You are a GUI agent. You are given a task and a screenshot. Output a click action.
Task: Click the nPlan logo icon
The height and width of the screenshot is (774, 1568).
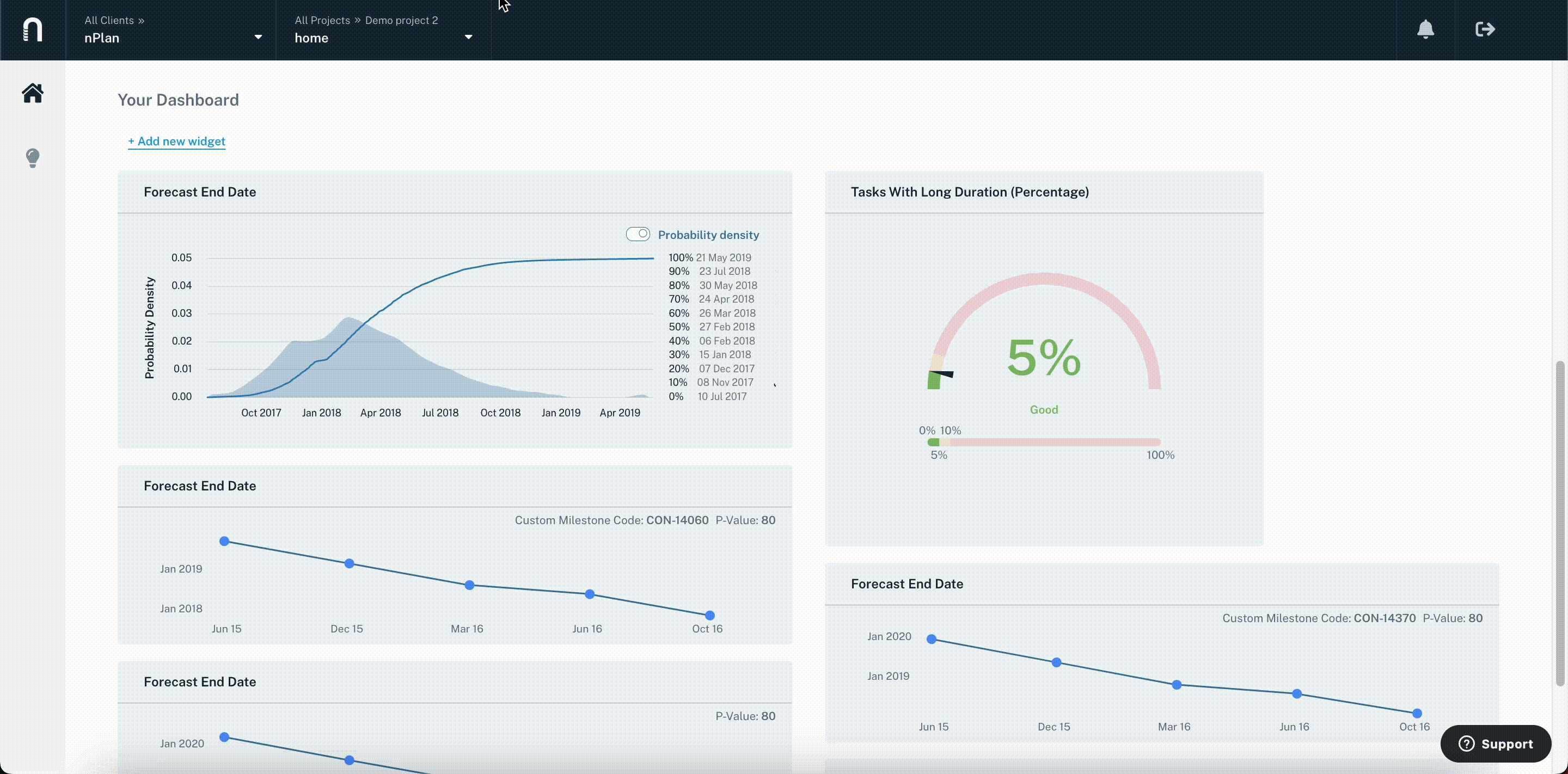[x=32, y=29]
